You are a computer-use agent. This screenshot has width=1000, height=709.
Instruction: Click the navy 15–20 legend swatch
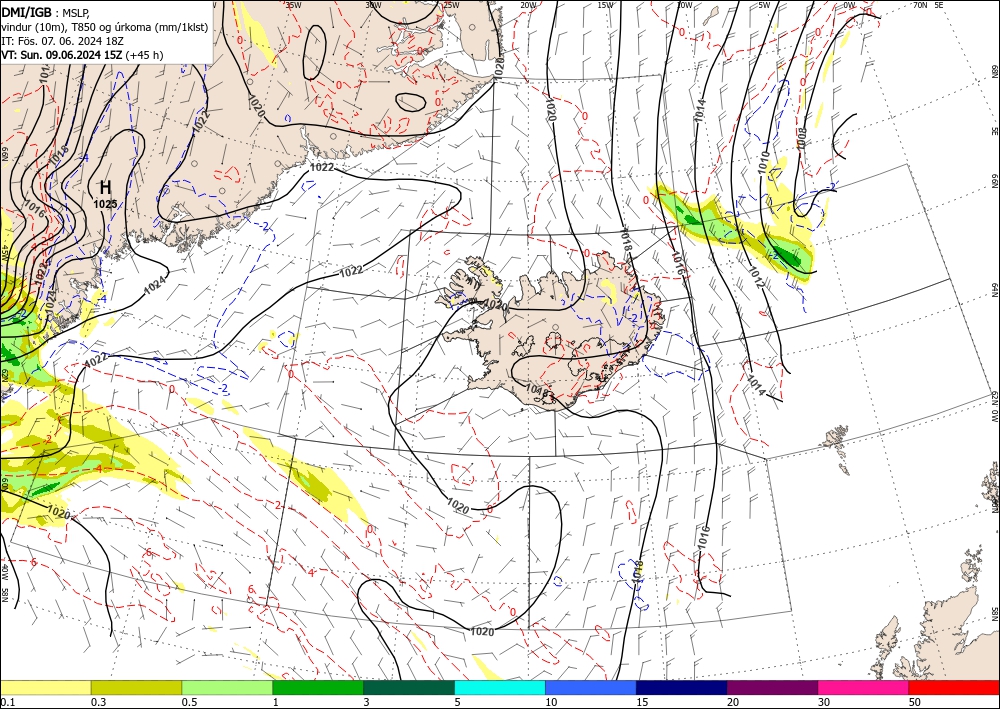682,687
